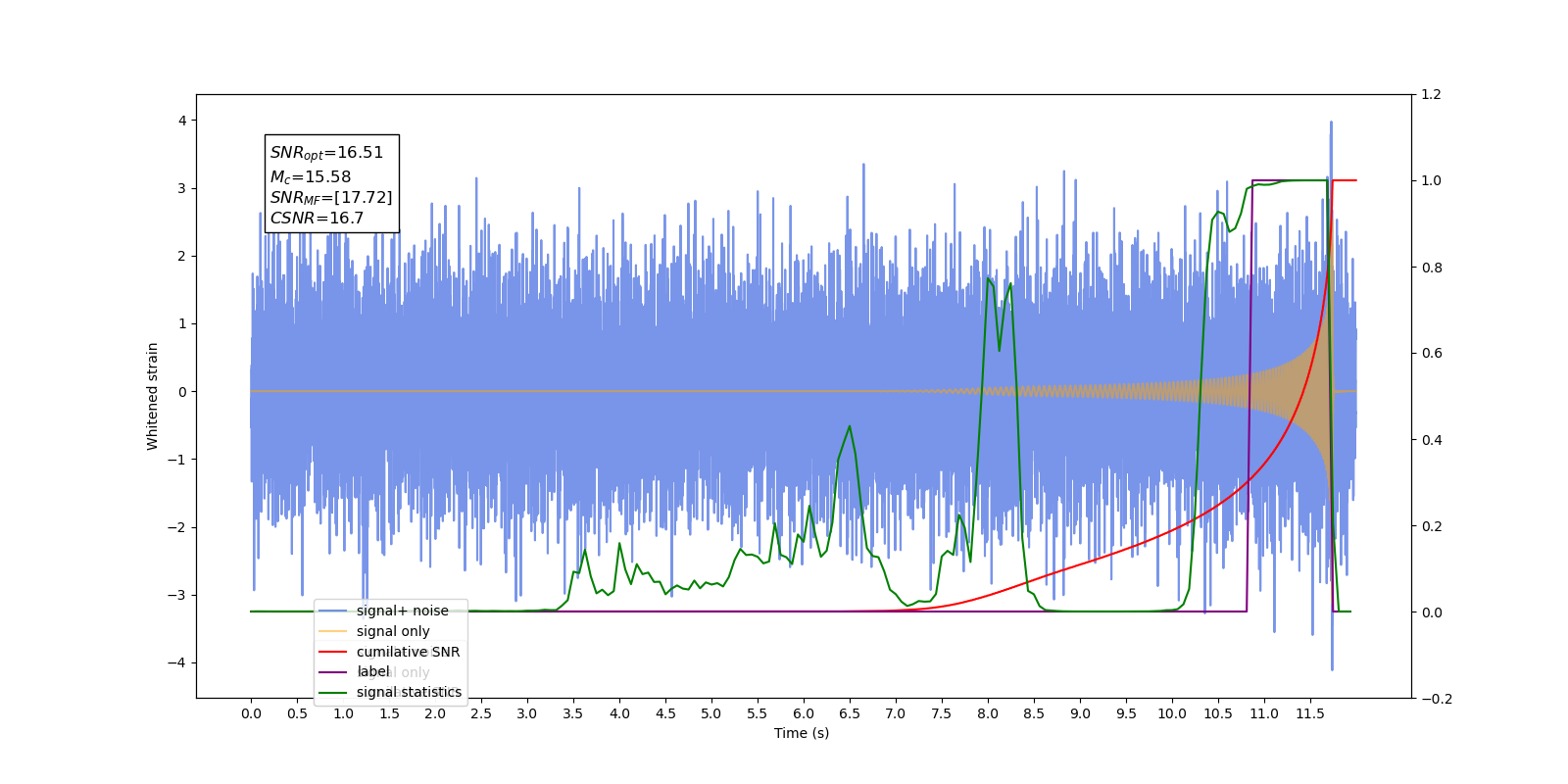Click the 6.5 x-axis tick label
The height and width of the screenshot is (784, 1568).
pyautogui.click(x=849, y=713)
